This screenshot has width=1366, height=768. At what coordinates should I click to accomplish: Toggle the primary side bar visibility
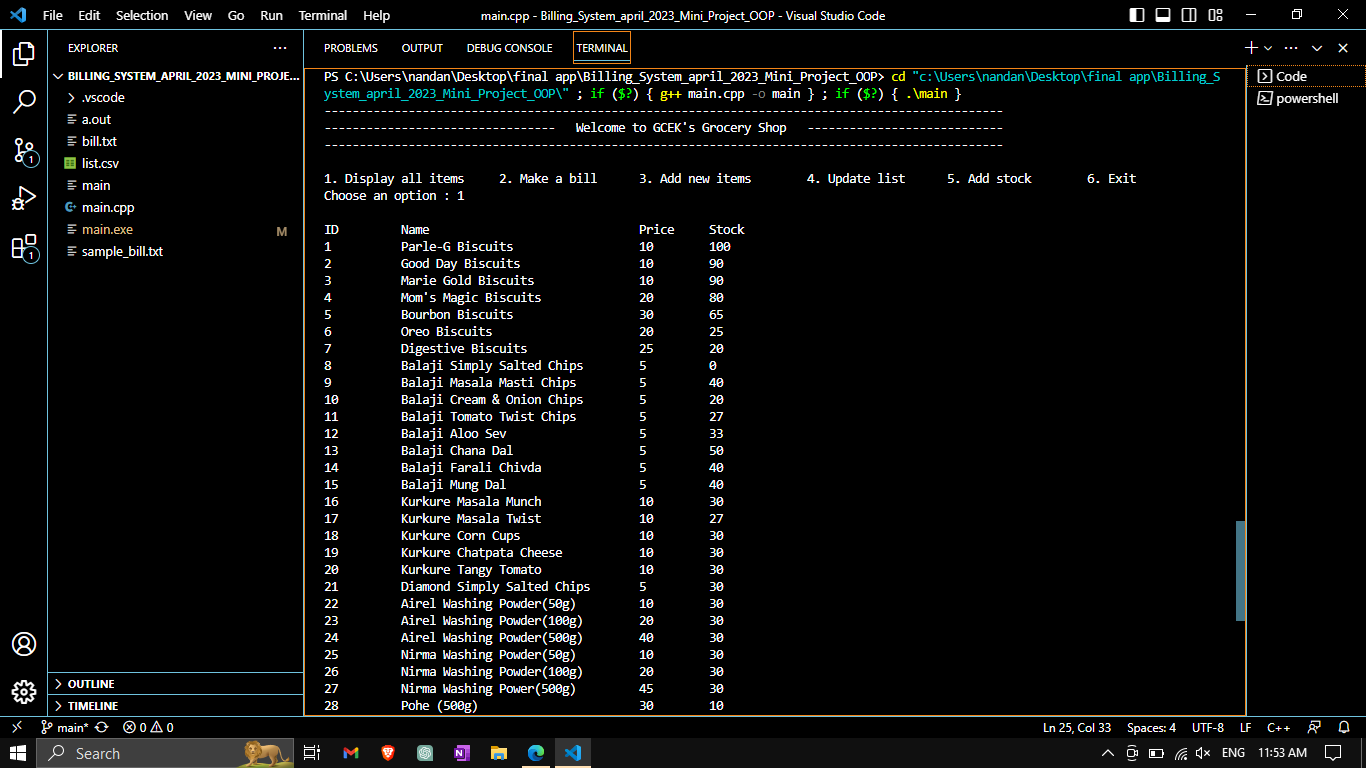[1139, 15]
